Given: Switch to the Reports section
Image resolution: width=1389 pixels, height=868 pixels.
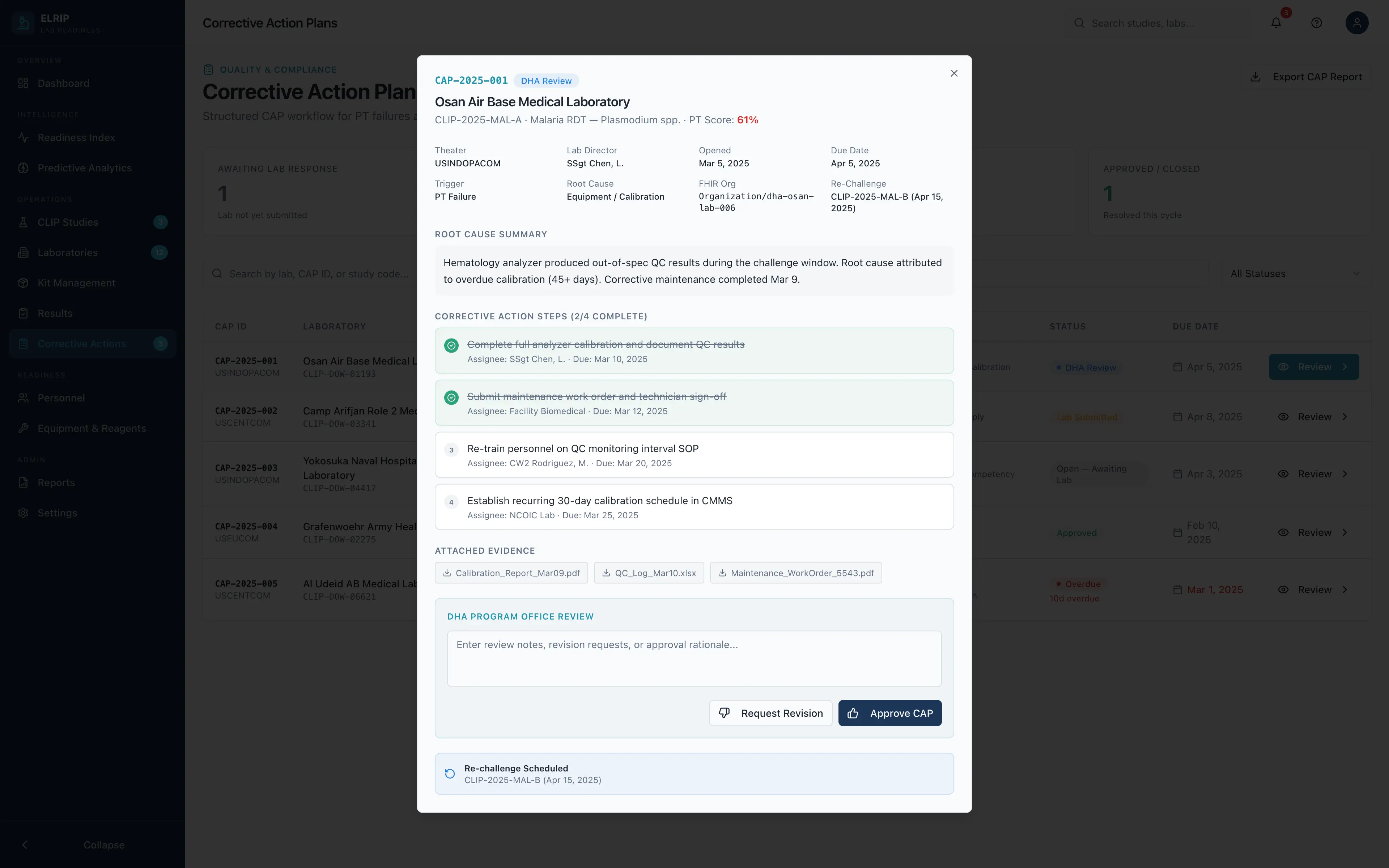Looking at the screenshot, I should 56,482.
